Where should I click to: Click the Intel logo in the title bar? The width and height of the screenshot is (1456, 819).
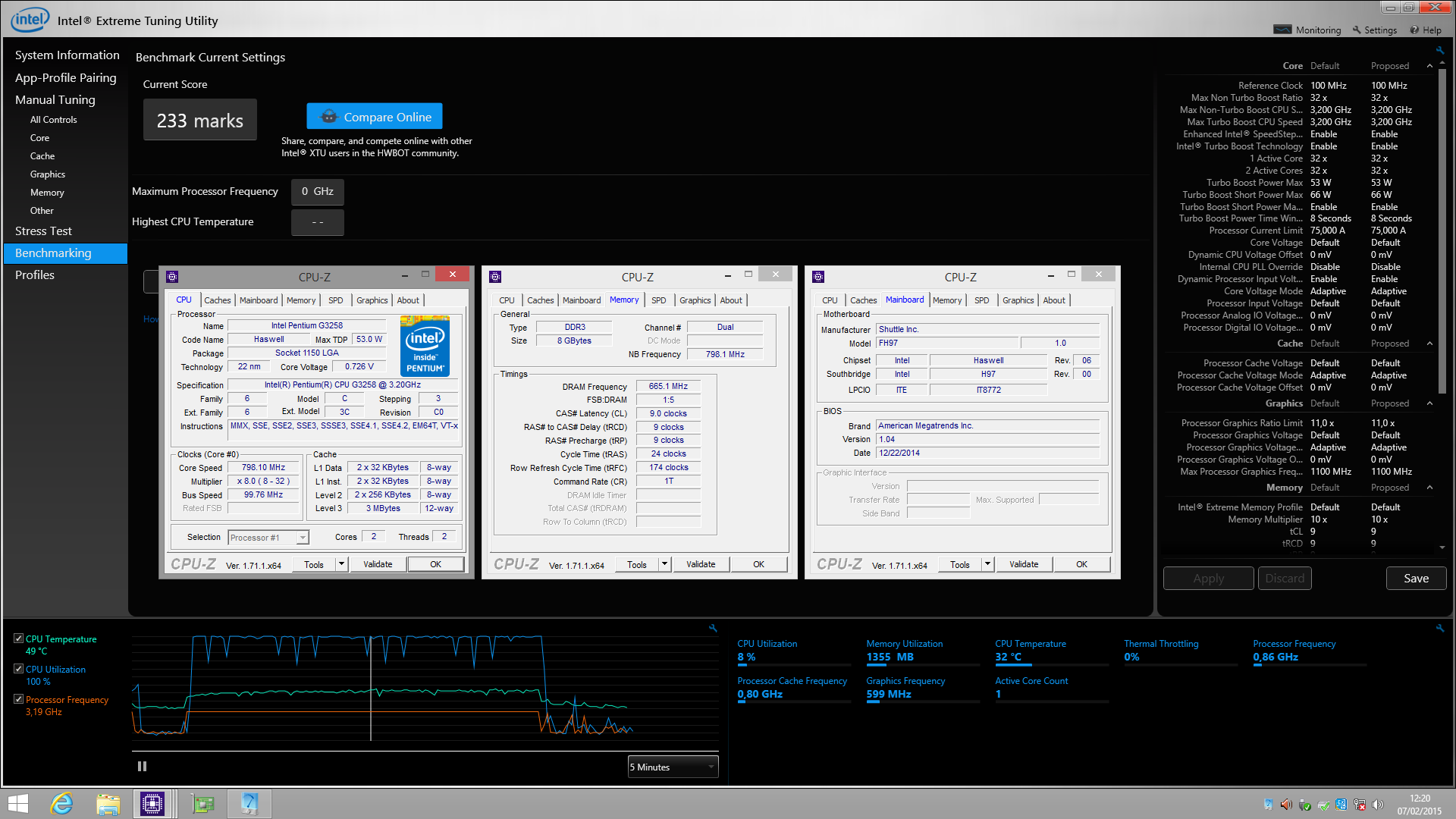point(30,19)
